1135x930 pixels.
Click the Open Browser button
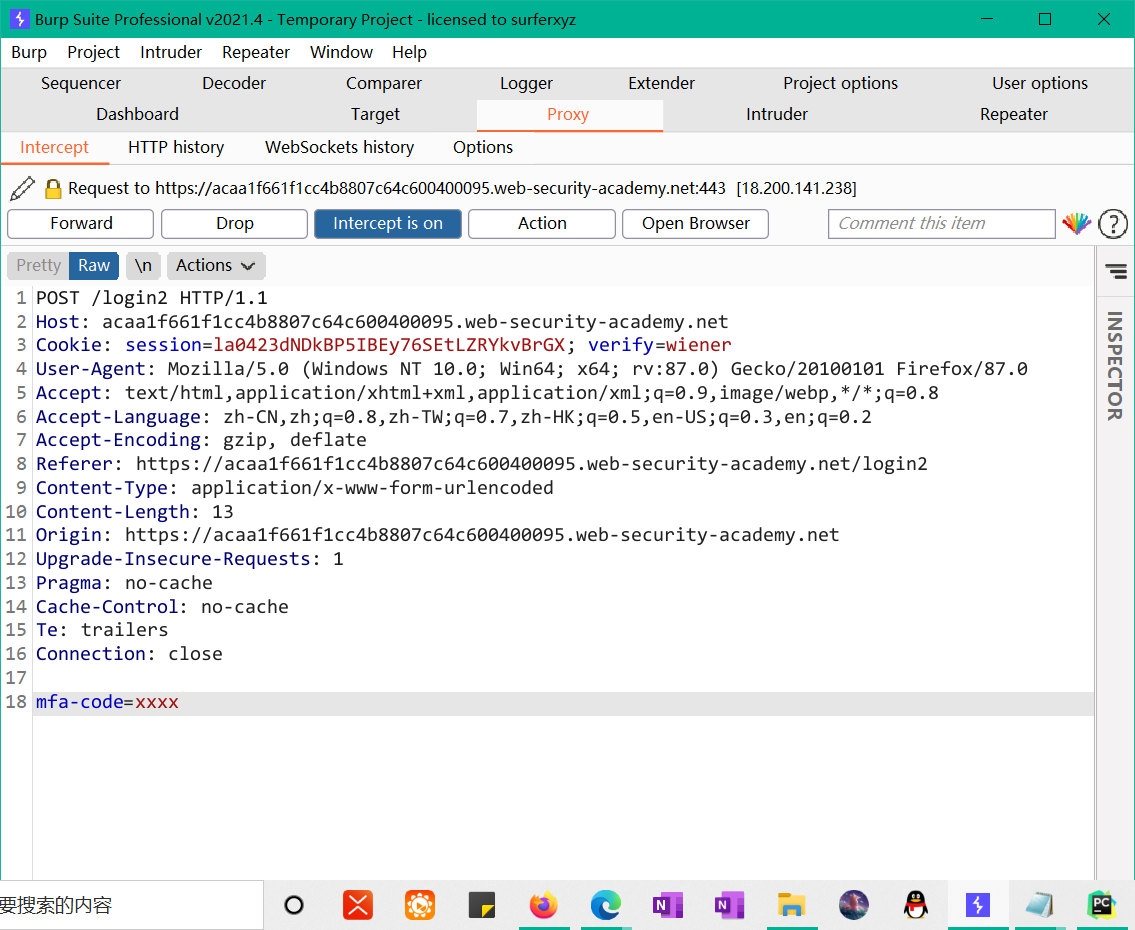(x=696, y=224)
